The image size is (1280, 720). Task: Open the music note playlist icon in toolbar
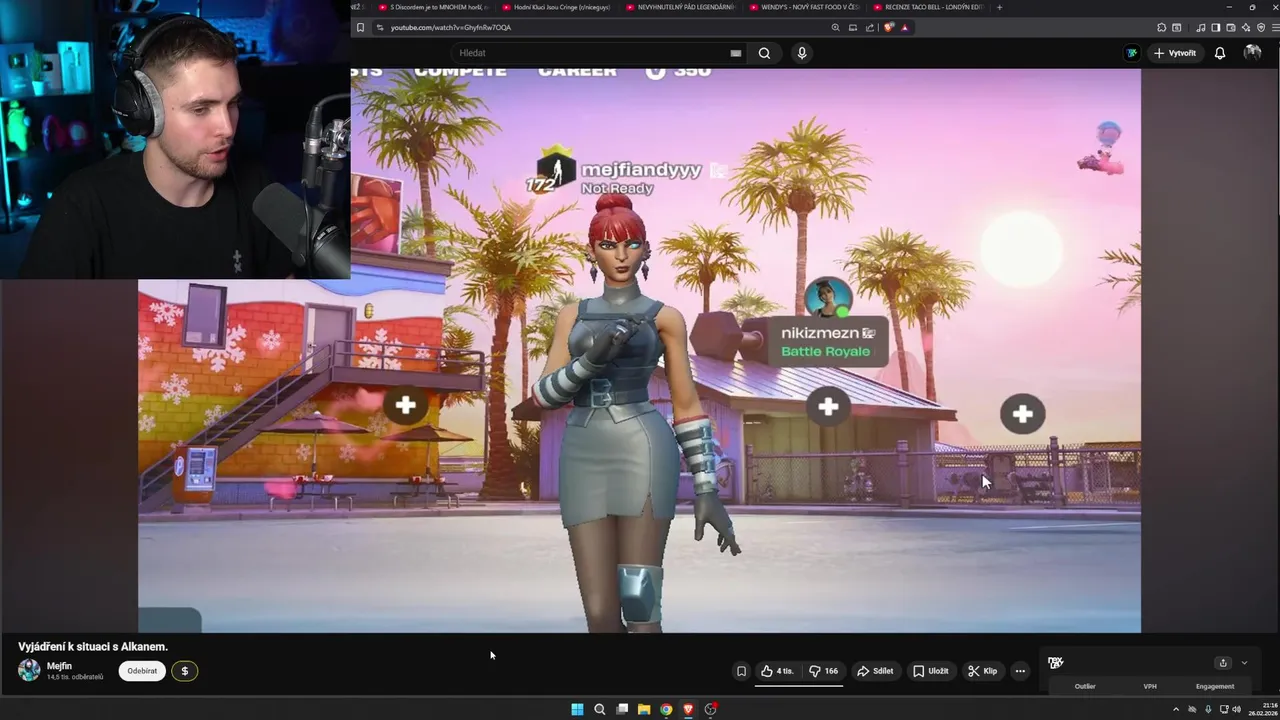[1201, 27]
